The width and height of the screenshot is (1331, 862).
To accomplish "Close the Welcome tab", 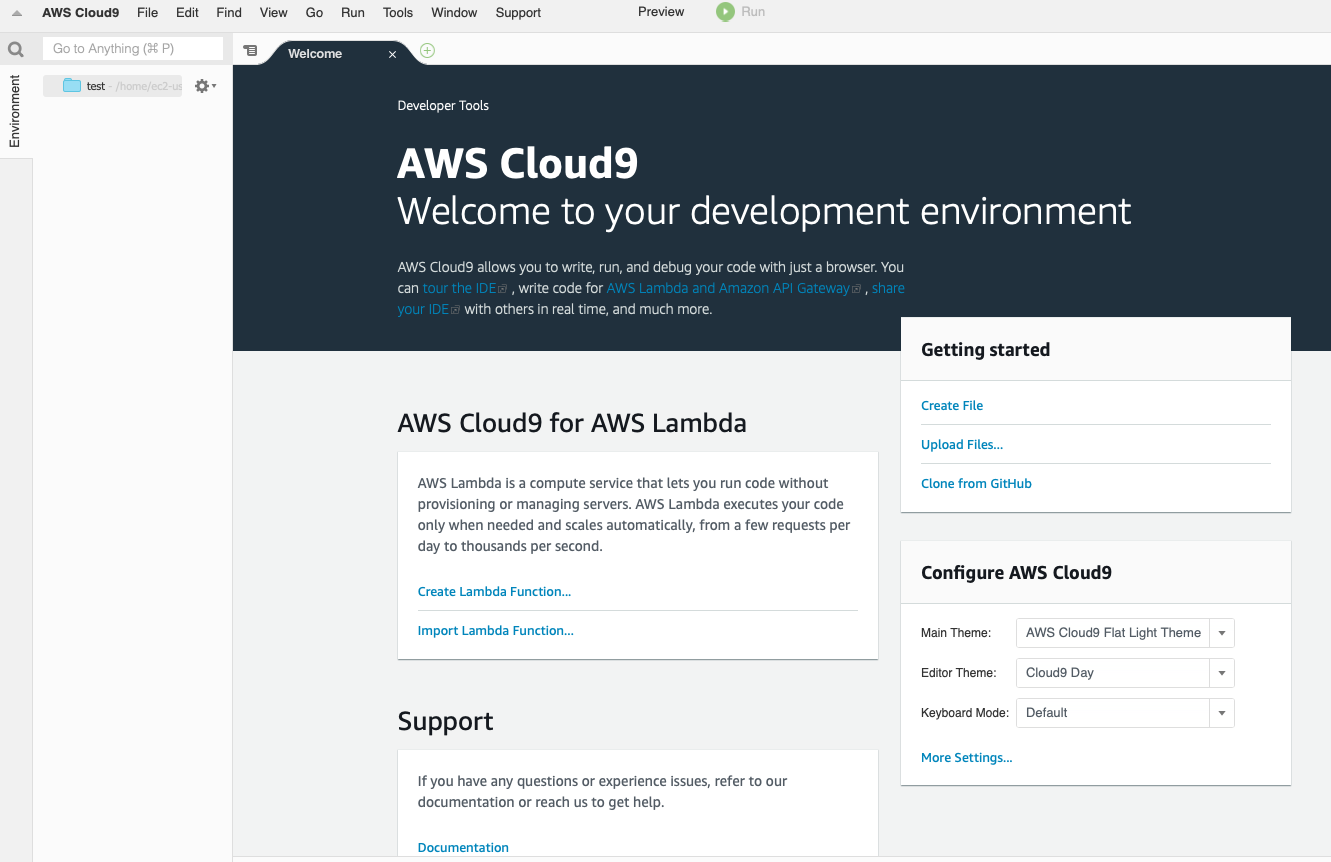I will coord(393,55).
